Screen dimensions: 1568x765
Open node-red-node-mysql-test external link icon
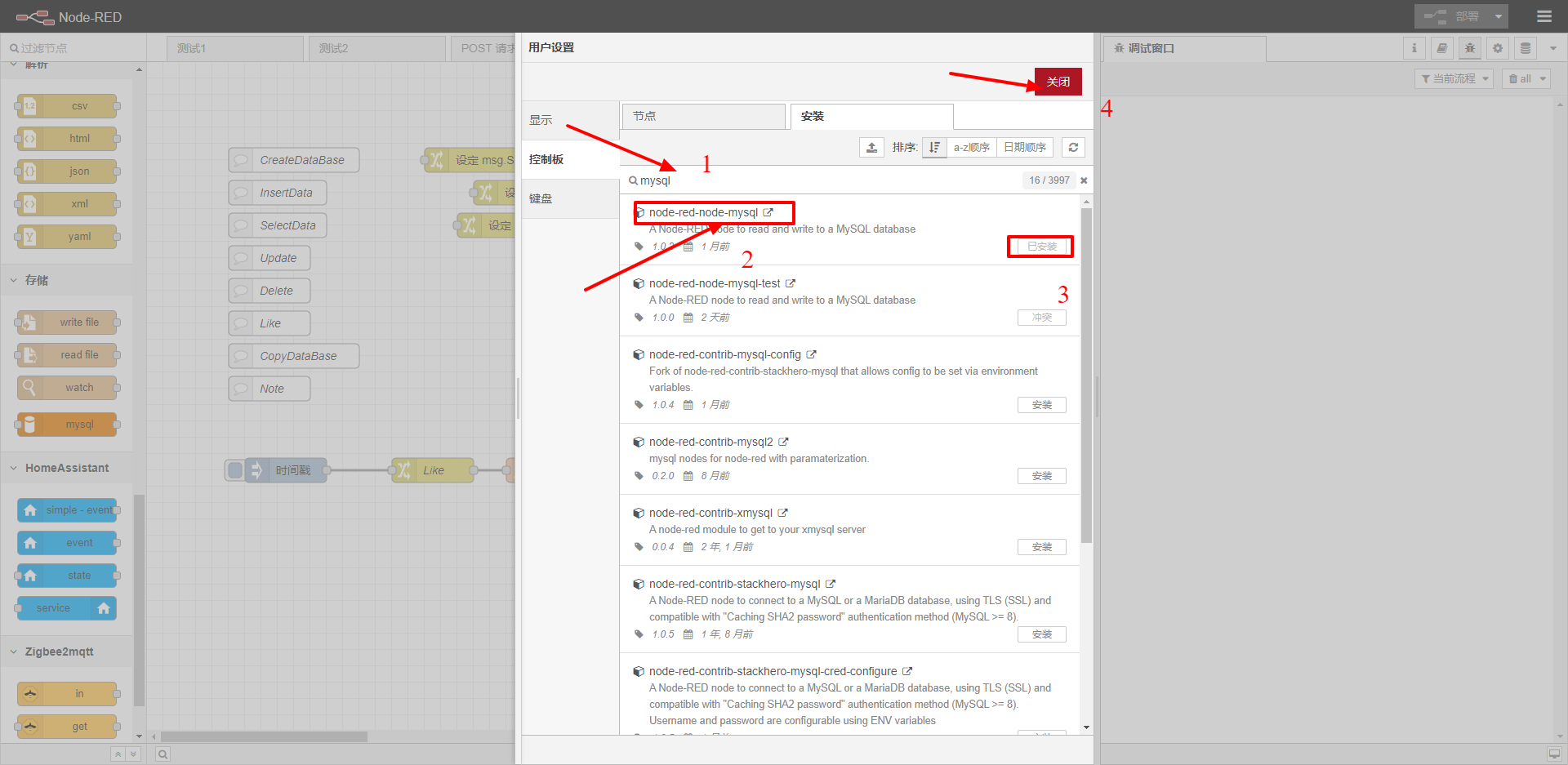(790, 283)
